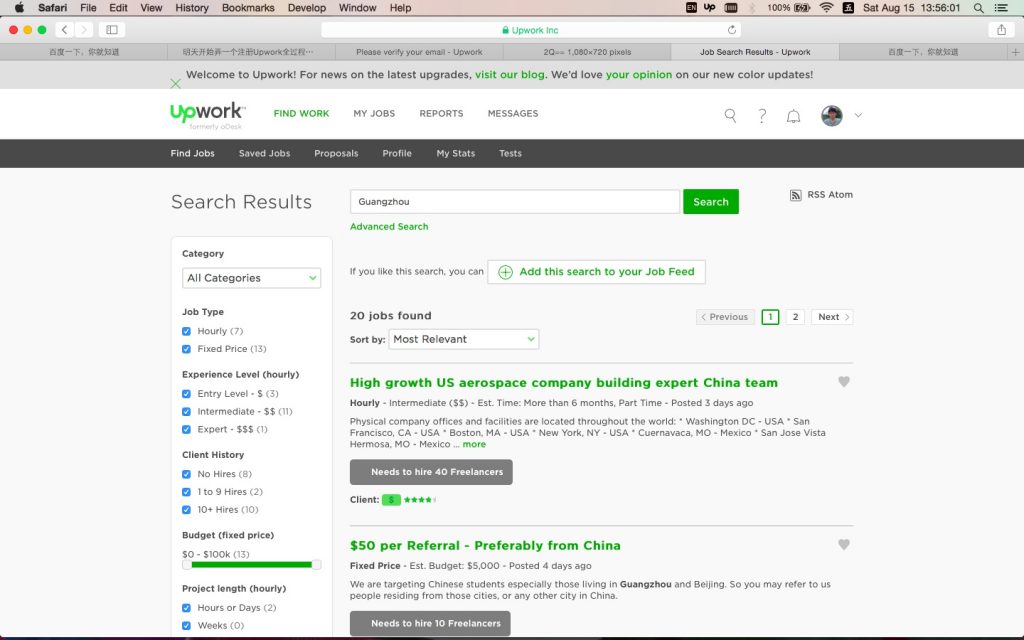The image size is (1024, 640).
Task: Open the Safari share menu
Action: pyautogui.click(x=1001, y=29)
